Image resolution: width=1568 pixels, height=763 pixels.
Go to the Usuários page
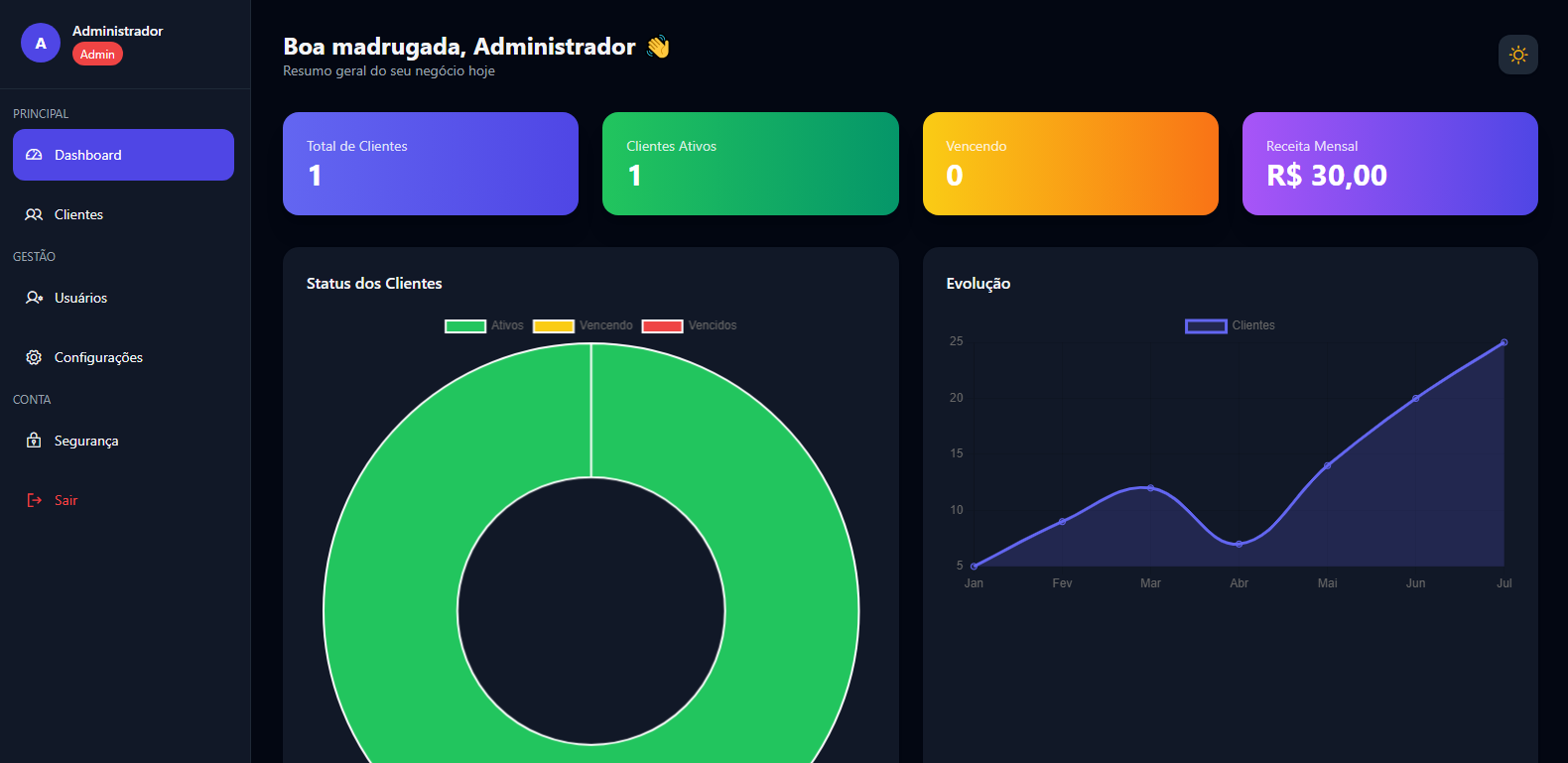[x=80, y=298]
